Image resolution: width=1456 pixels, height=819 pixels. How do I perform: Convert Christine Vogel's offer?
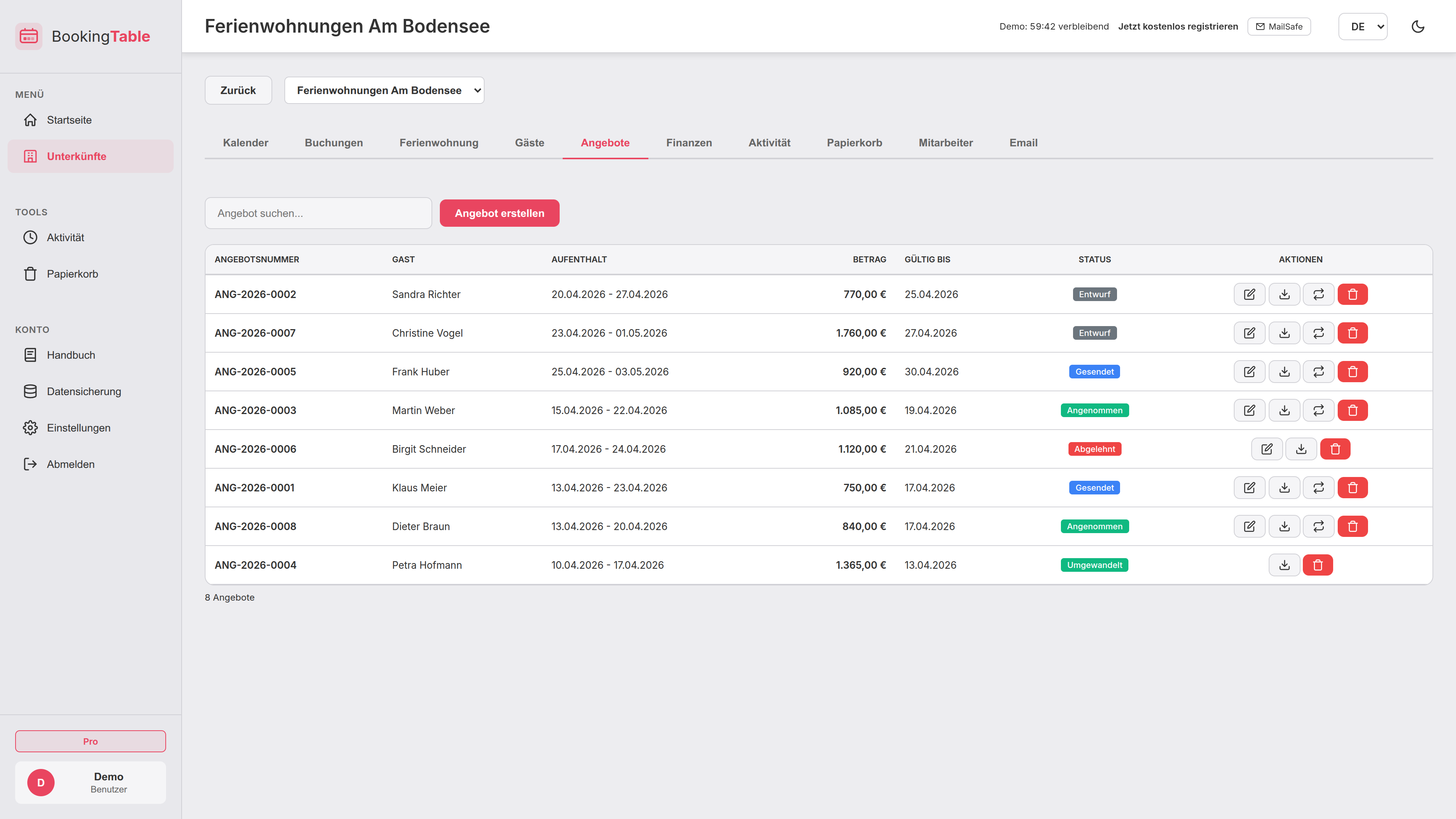point(1318,333)
